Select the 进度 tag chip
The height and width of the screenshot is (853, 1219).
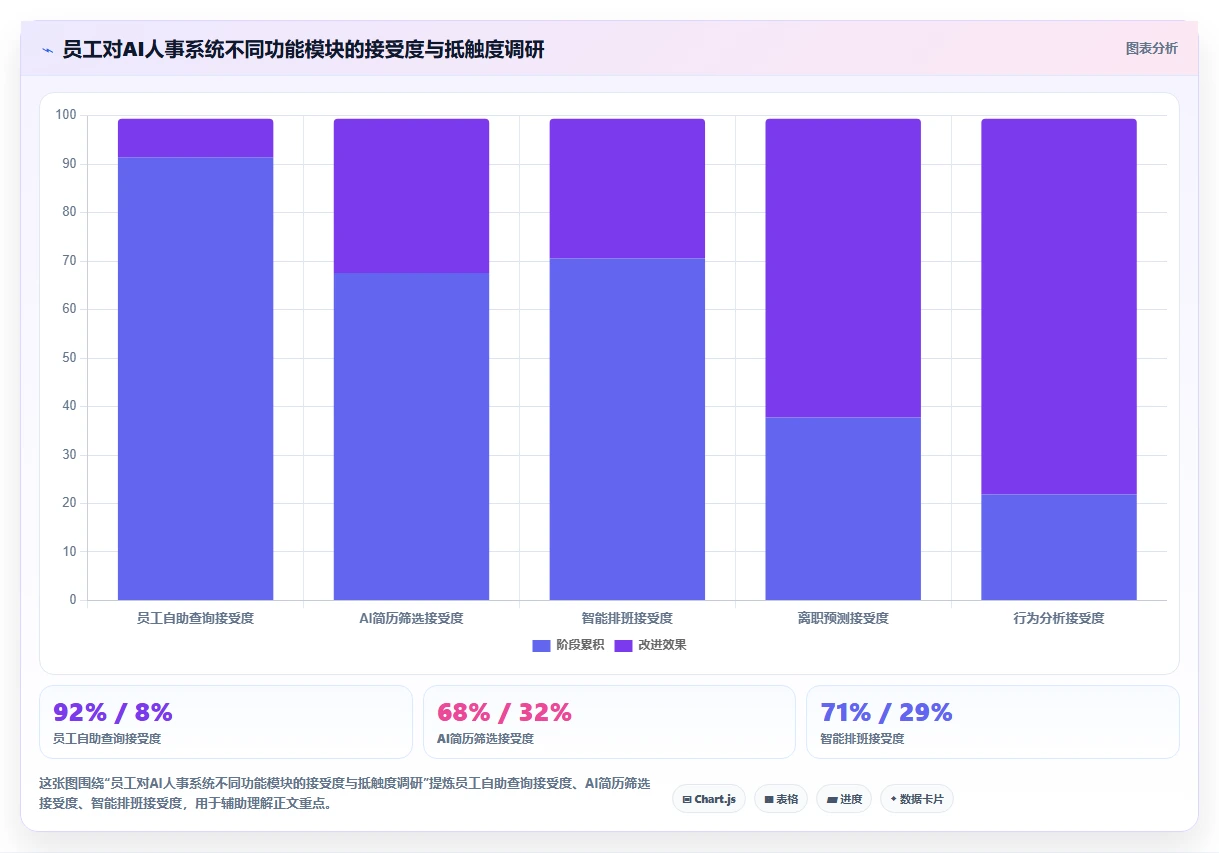coord(844,799)
